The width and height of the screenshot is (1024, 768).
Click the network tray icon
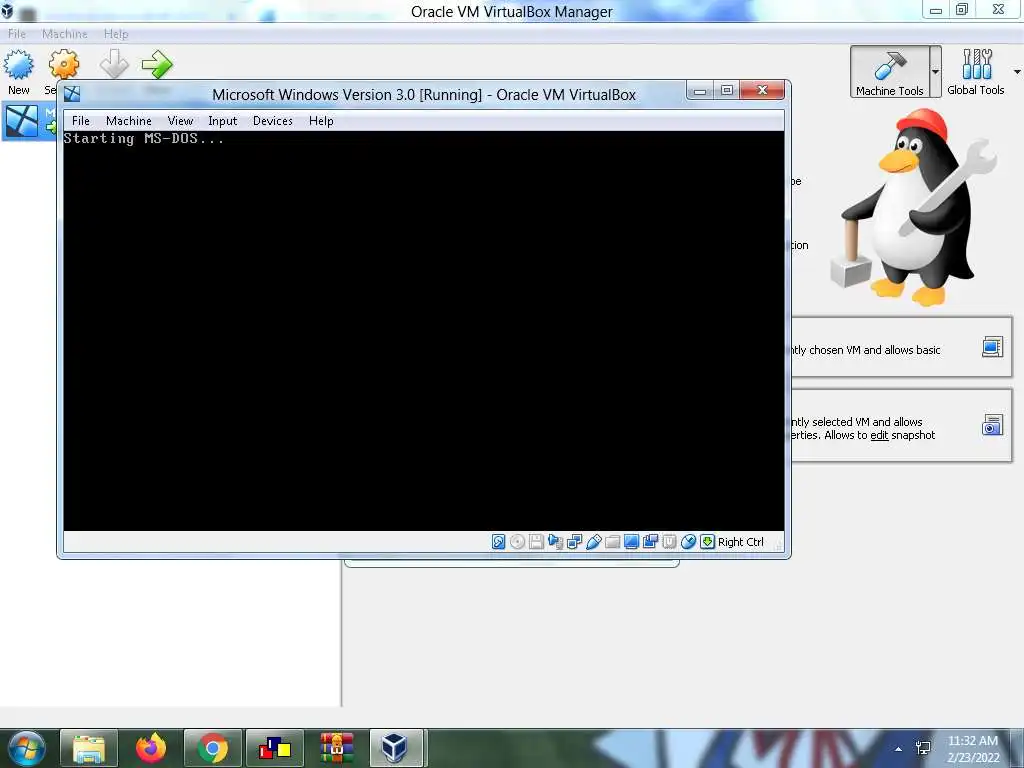[x=923, y=748]
